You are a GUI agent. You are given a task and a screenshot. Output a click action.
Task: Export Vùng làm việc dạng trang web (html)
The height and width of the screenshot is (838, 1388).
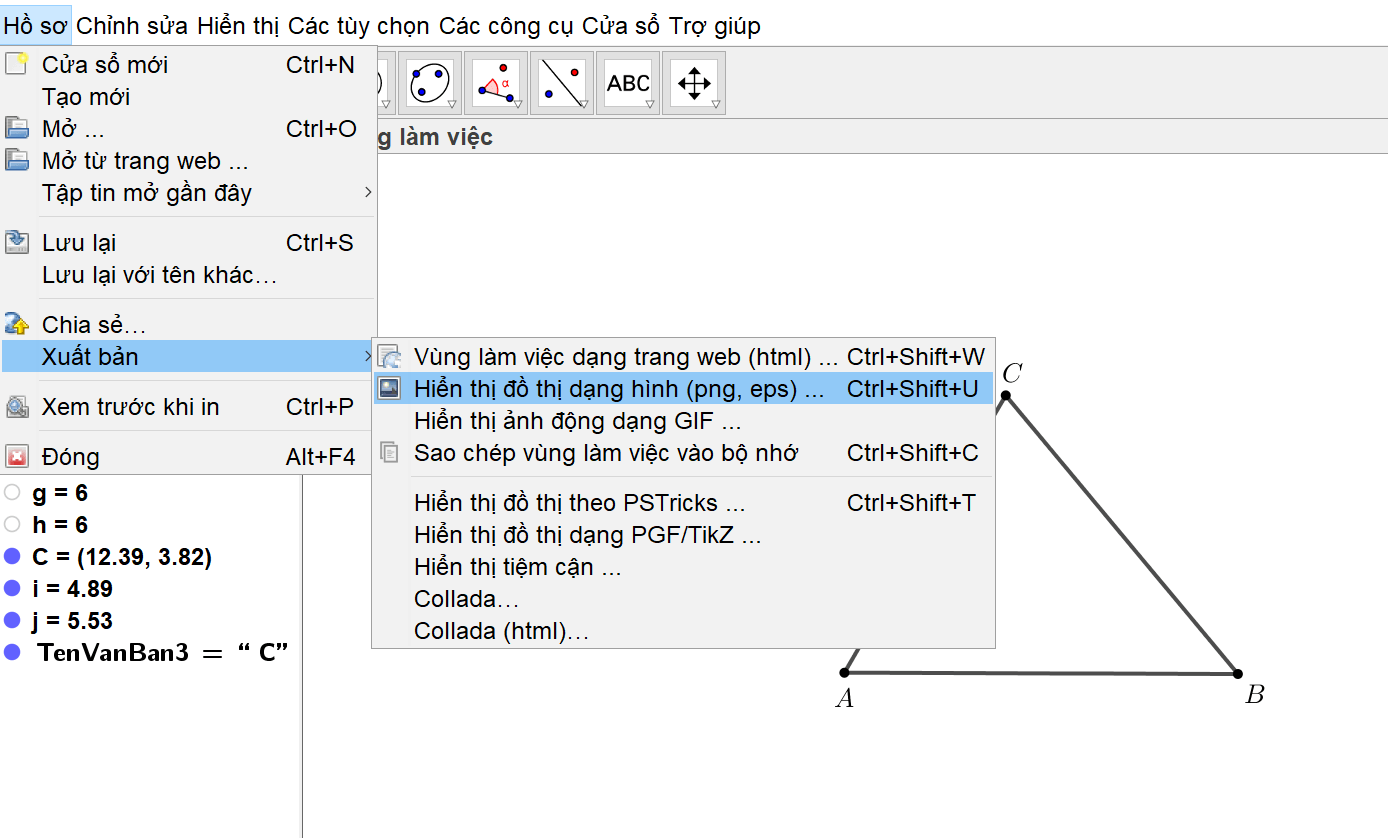(684, 357)
